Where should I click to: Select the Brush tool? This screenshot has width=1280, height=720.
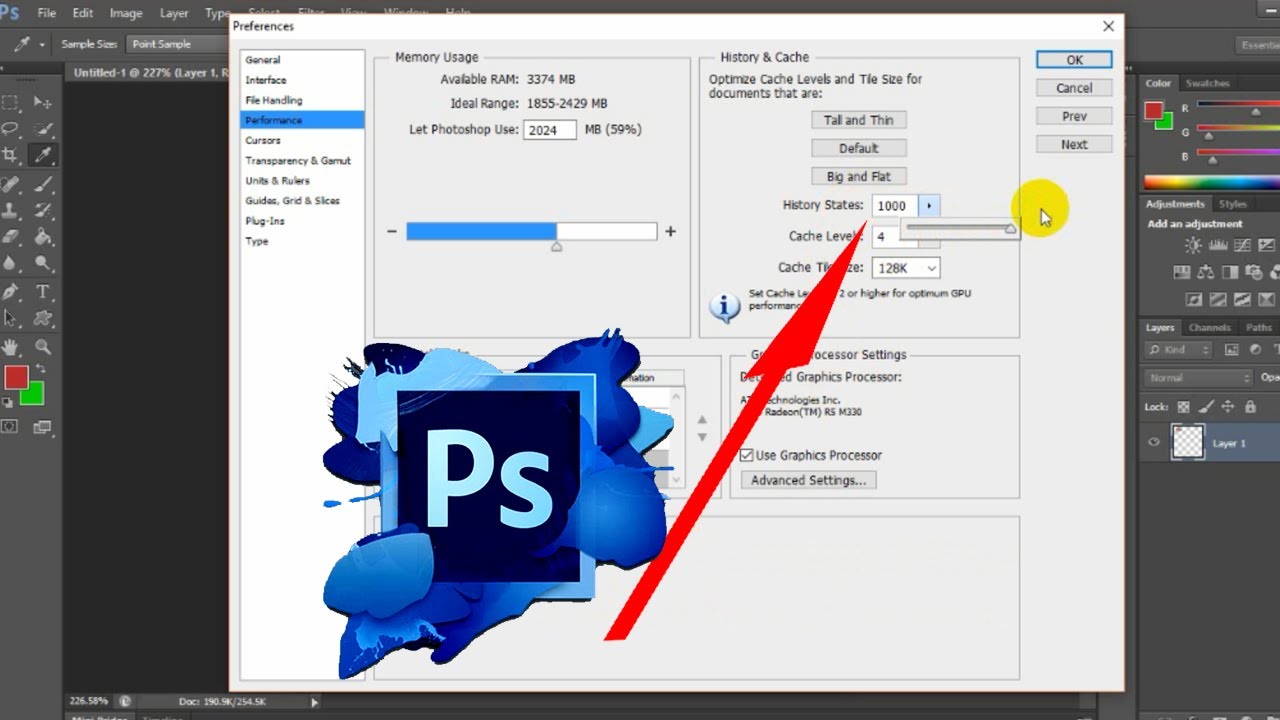43,184
